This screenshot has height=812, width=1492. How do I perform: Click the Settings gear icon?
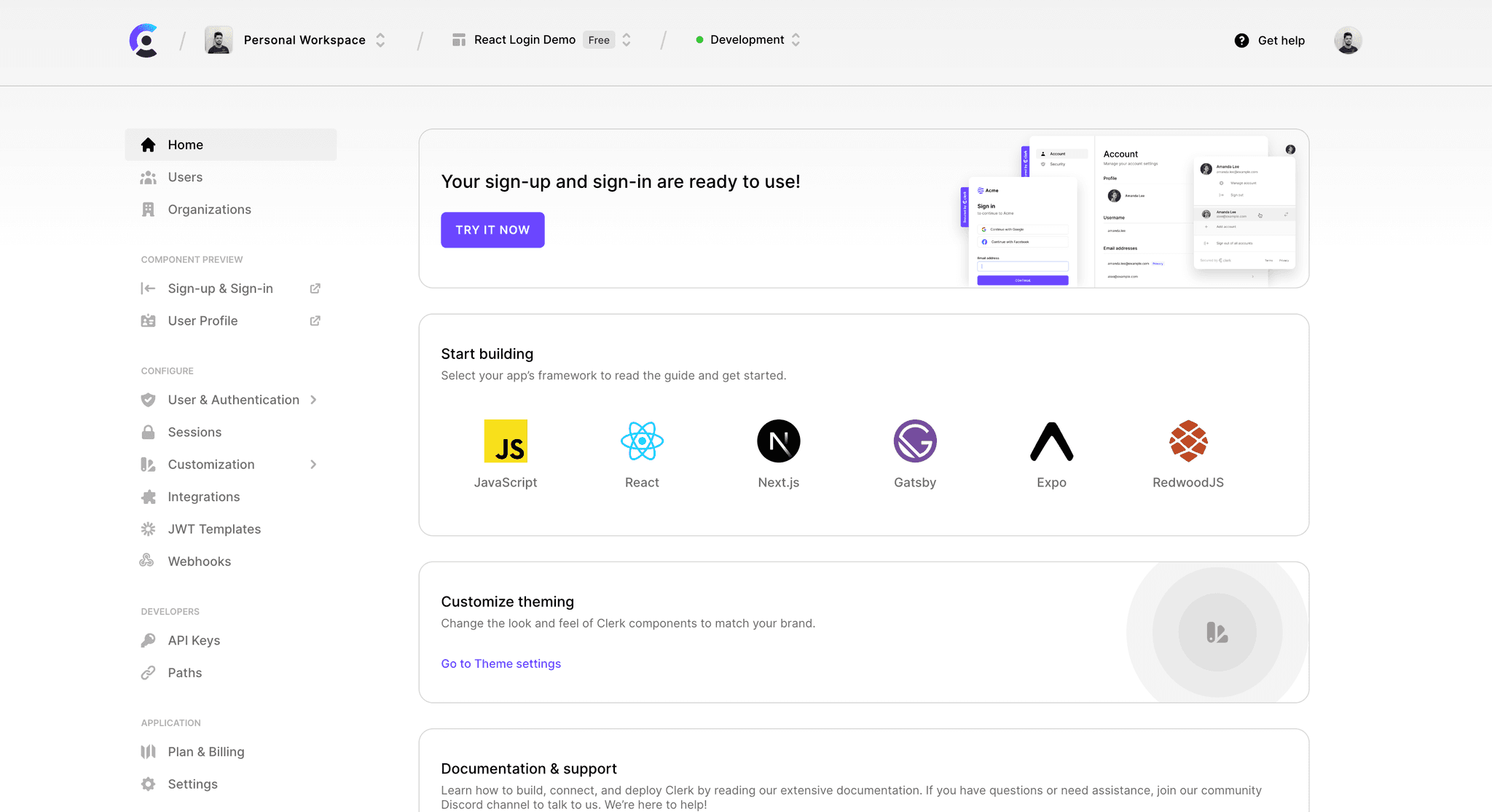(x=148, y=783)
